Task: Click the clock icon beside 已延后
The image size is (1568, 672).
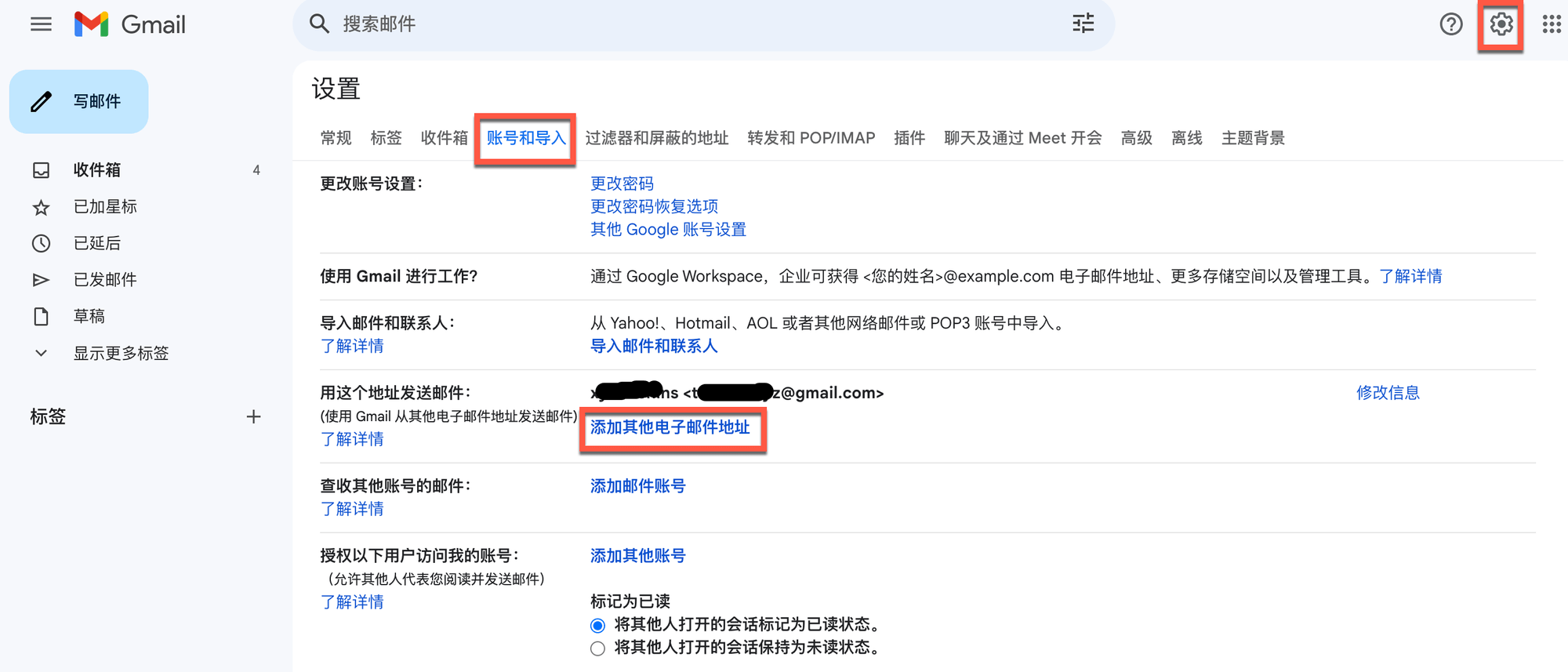Action: coord(41,243)
